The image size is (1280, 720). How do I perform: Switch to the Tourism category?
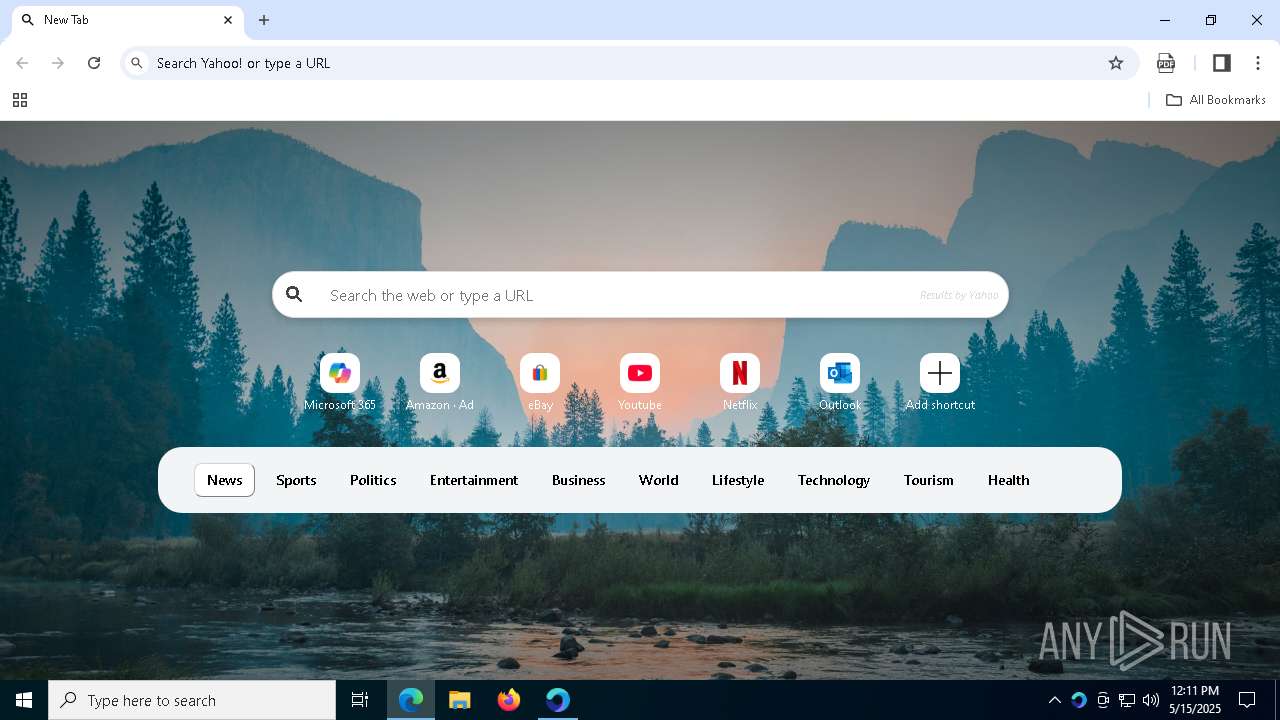(929, 480)
